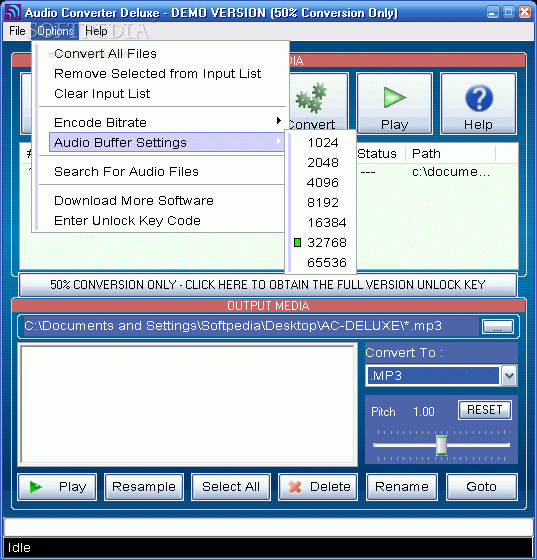Click the red X Delete icon button

coord(318,487)
